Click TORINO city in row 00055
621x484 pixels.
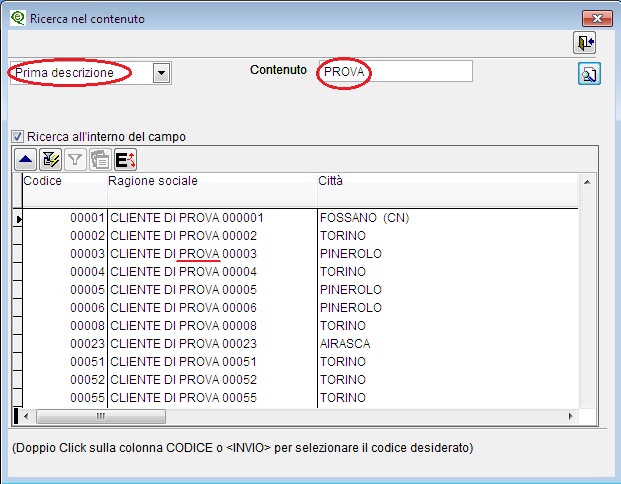click(448, 398)
